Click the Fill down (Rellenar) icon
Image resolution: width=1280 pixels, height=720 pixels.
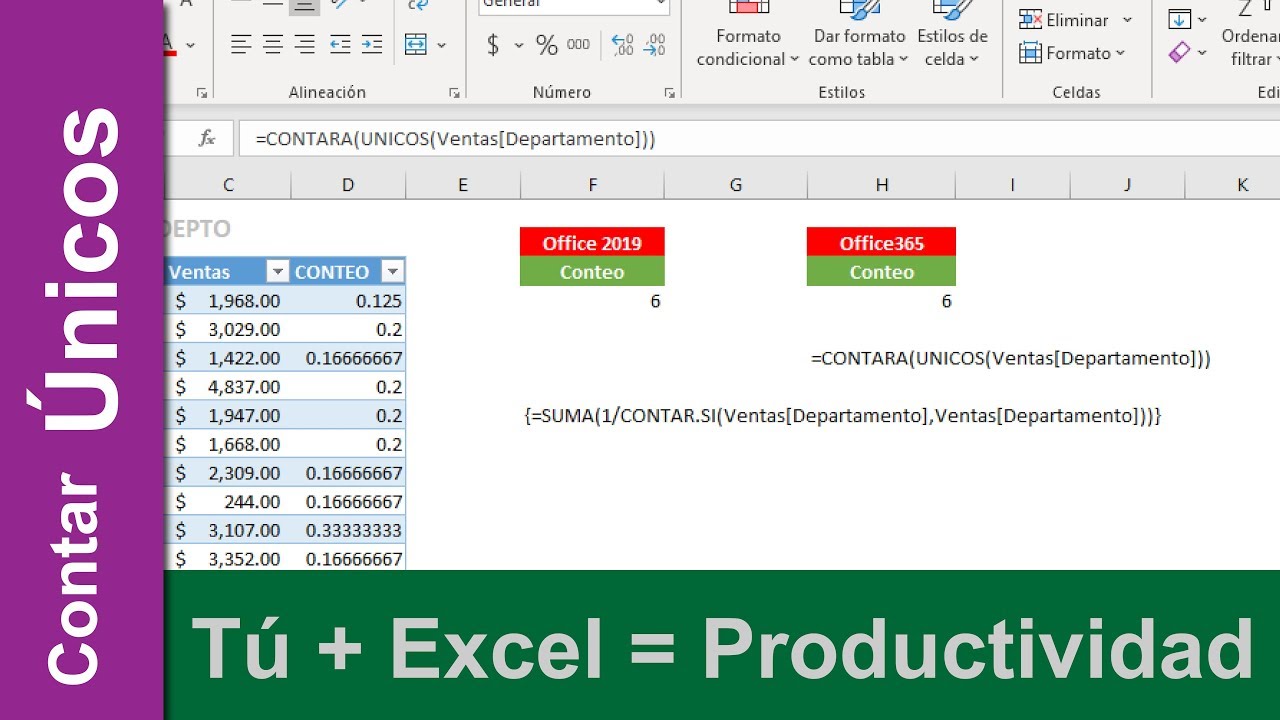pos(1180,19)
